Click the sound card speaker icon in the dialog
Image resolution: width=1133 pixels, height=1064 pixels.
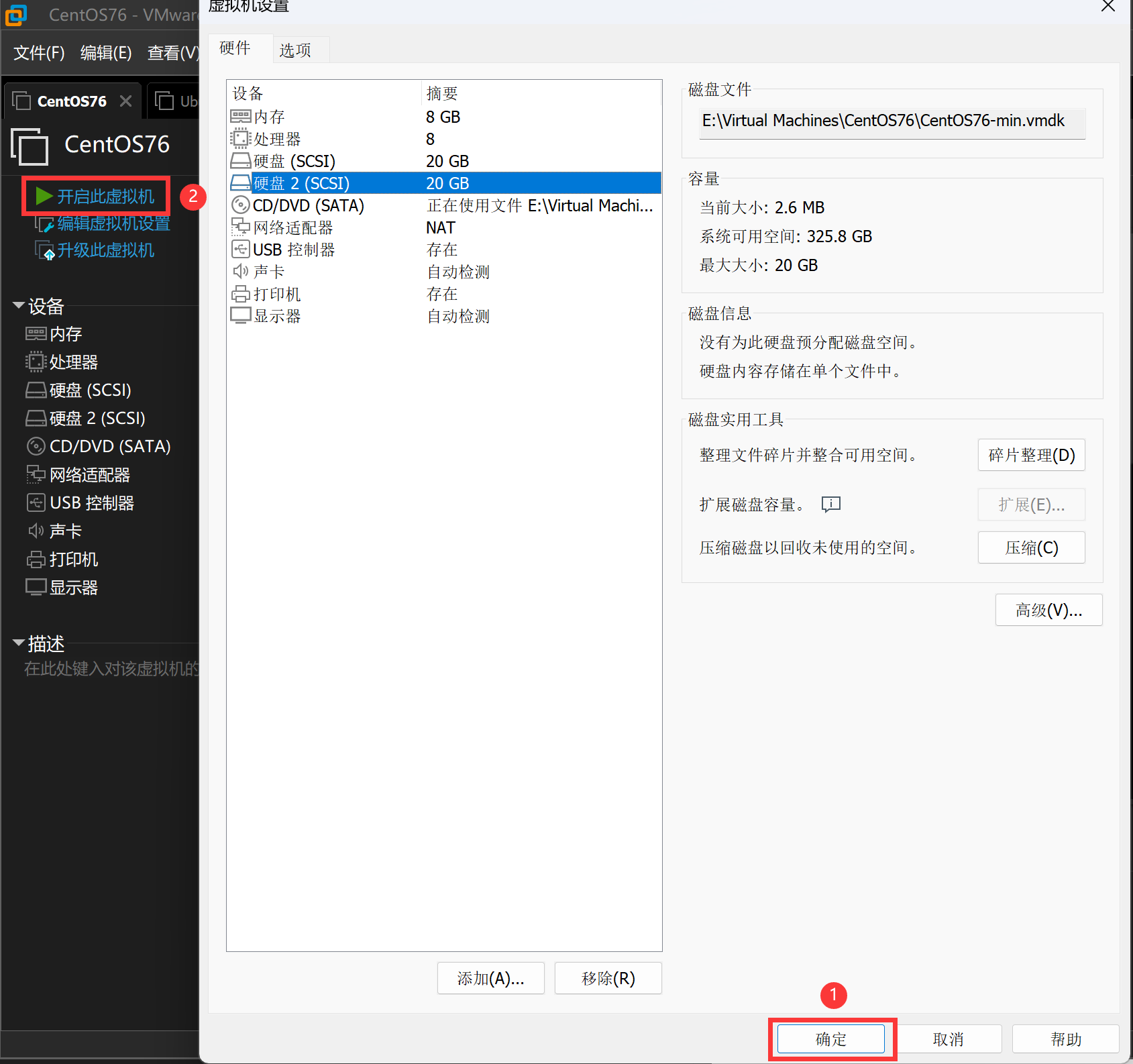click(x=241, y=272)
